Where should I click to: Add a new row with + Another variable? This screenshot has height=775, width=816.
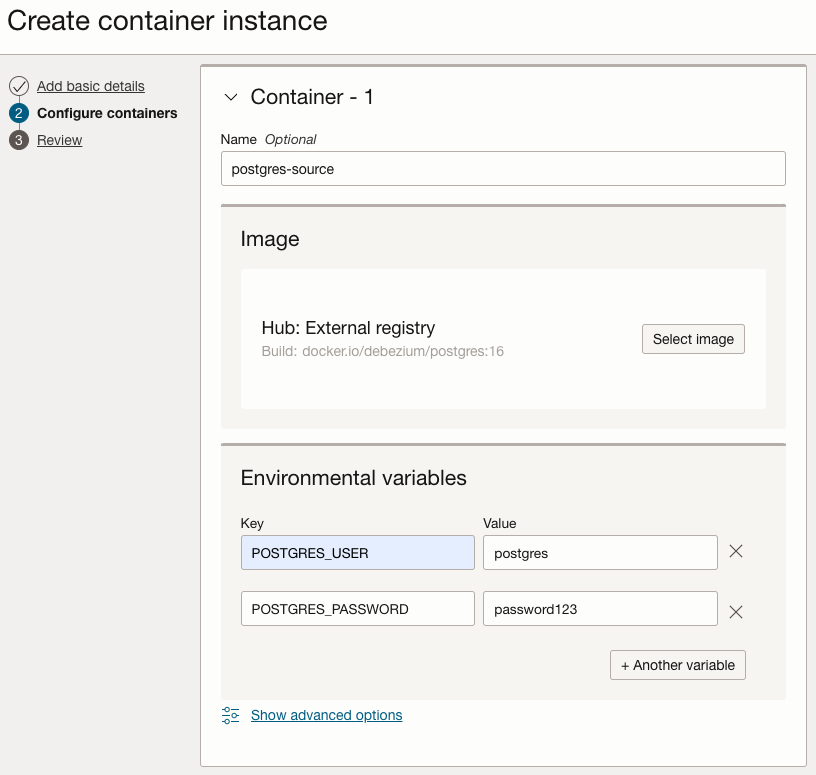coord(677,665)
